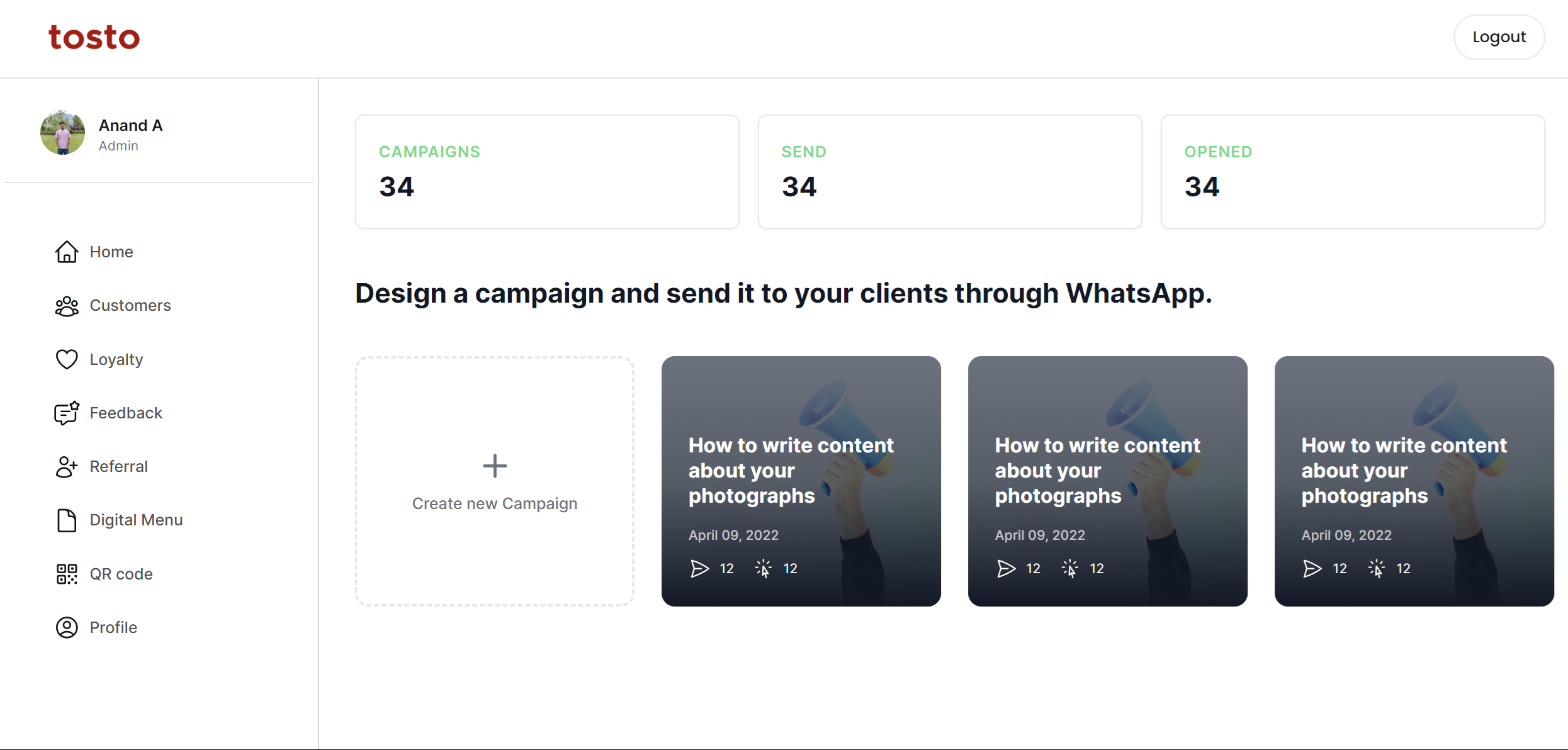Click the CAMPAIGNS stat card
Viewport: 1568px width, 750px height.
[548, 171]
